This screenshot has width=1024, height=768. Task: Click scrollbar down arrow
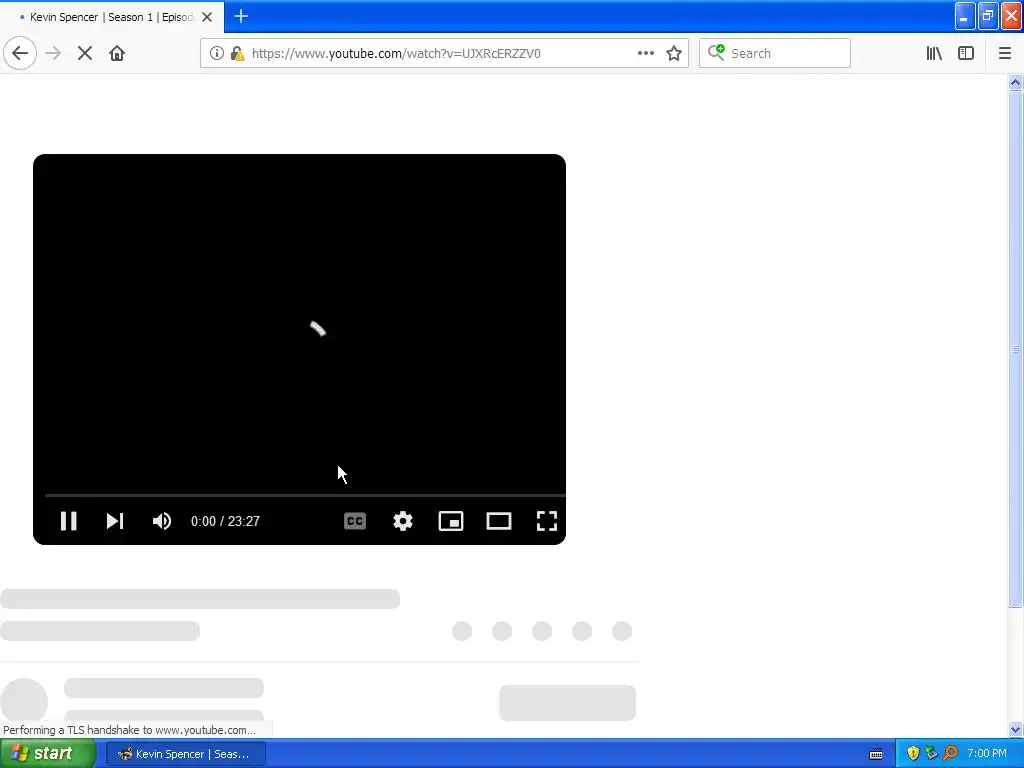(x=1015, y=730)
